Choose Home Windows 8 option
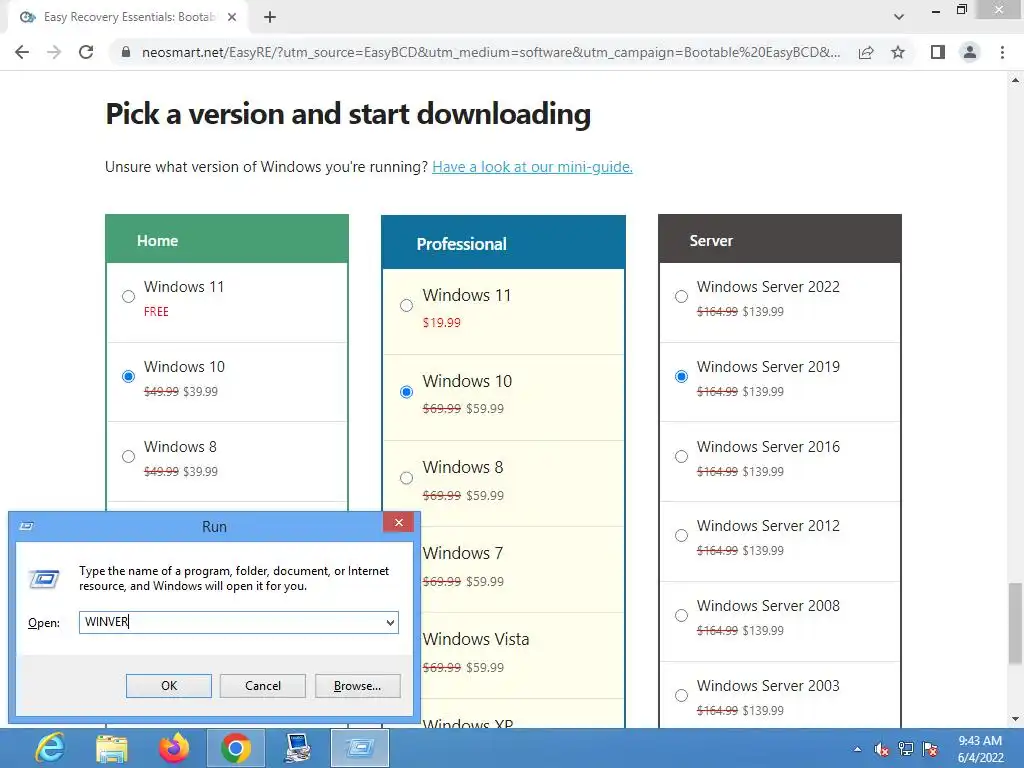1024x768 pixels. point(129,456)
